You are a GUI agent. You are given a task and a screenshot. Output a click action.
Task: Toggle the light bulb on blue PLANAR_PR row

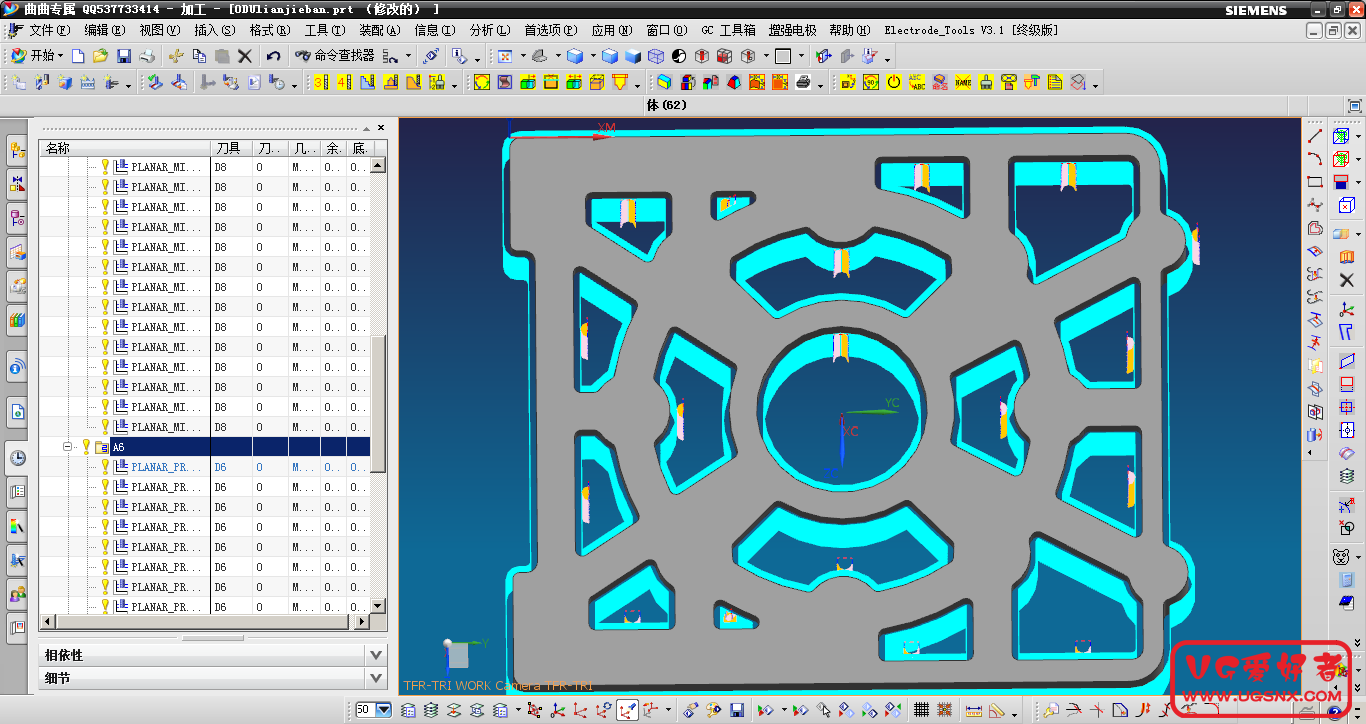click(105, 467)
